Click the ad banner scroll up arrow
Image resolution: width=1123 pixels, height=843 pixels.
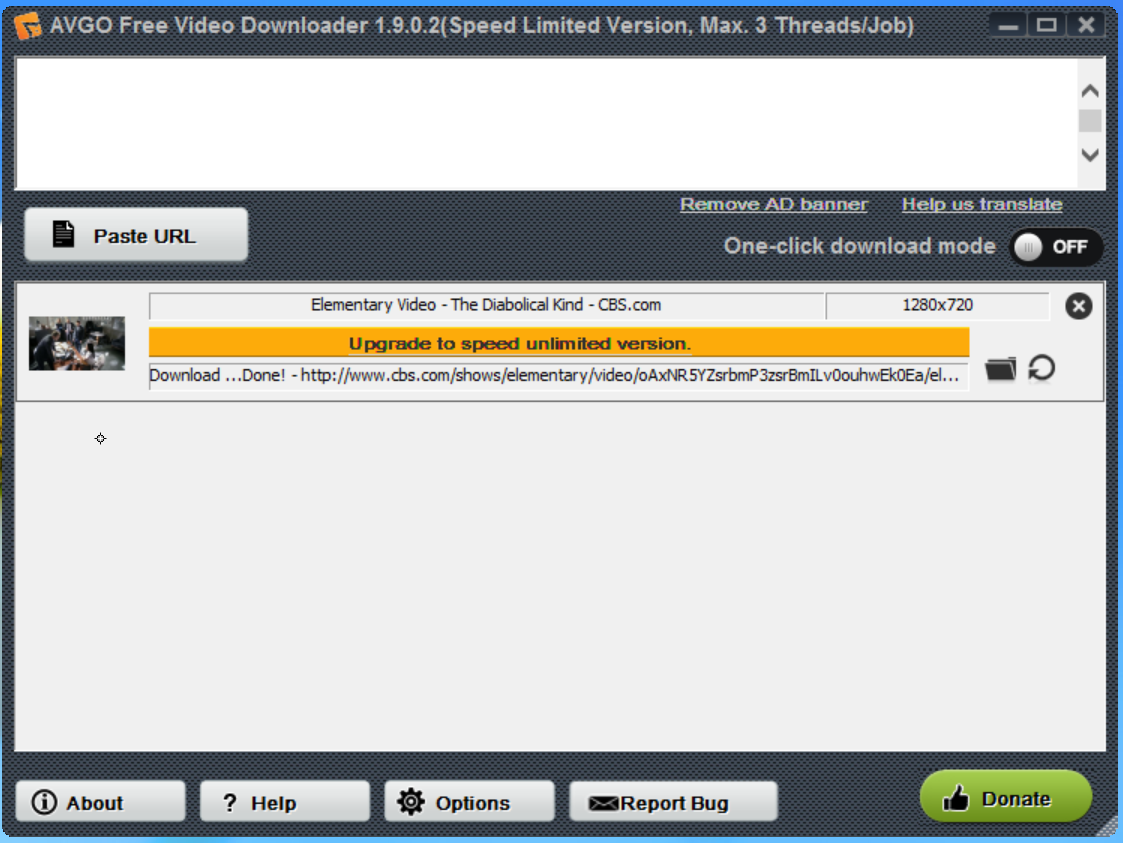pyautogui.click(x=1089, y=90)
